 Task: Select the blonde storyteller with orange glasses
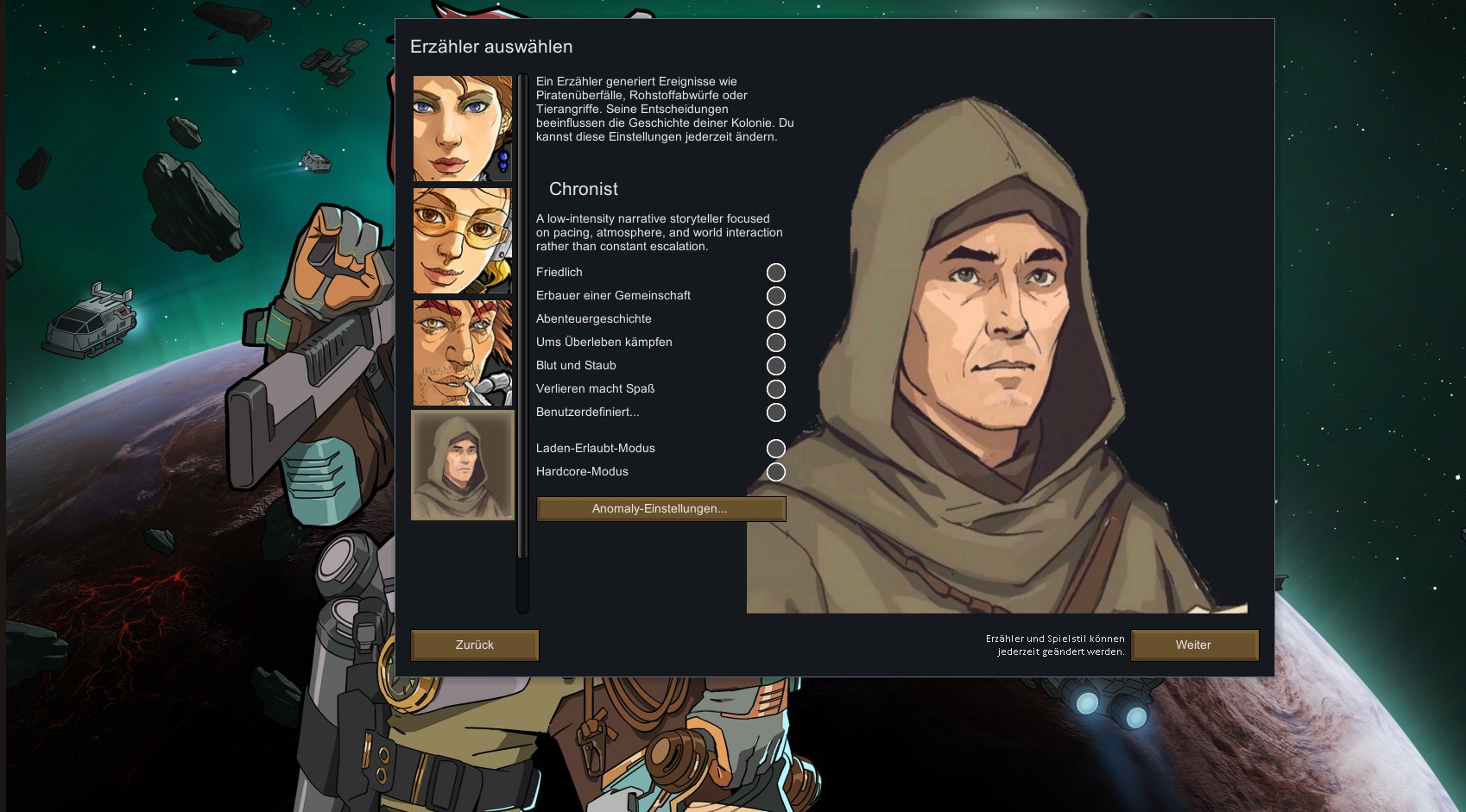click(463, 241)
